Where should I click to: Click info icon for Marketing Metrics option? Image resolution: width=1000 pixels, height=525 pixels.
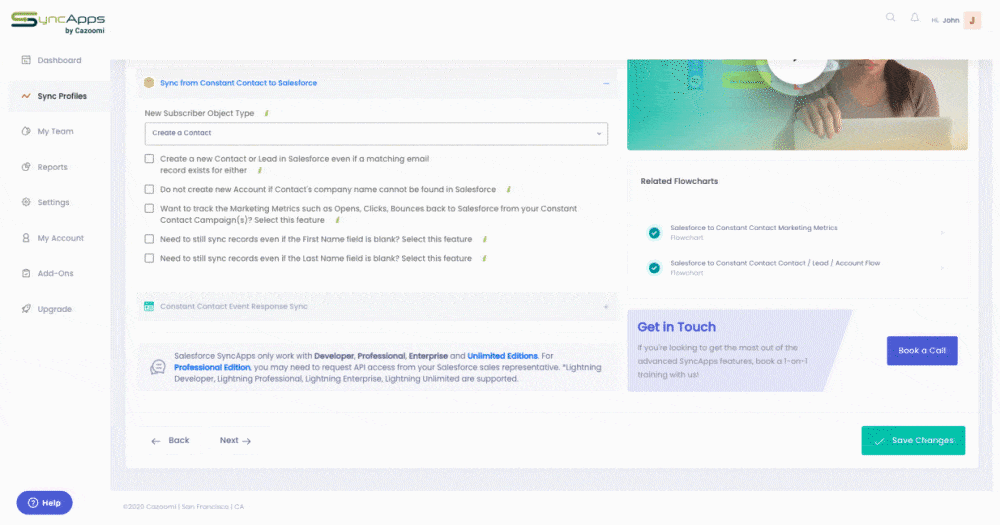pyautogui.click(x=337, y=220)
